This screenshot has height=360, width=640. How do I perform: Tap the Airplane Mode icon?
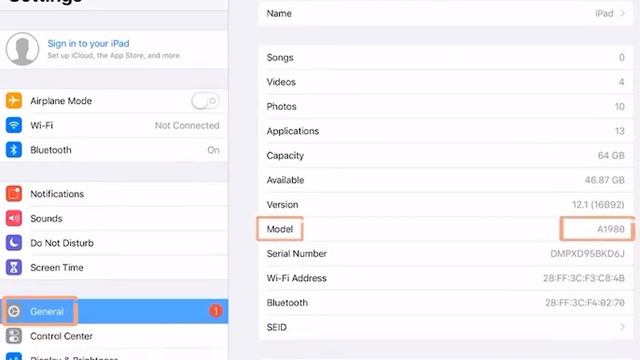coord(14,100)
